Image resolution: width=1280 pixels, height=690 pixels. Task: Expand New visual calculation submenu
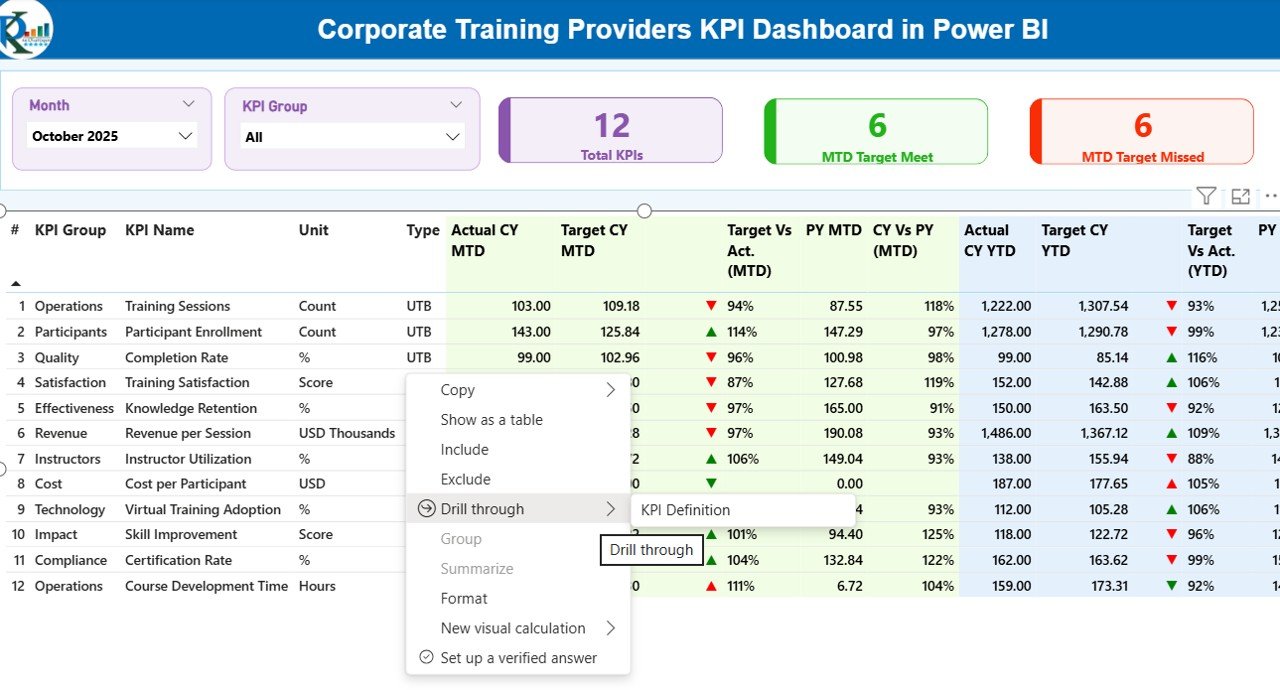coord(610,628)
